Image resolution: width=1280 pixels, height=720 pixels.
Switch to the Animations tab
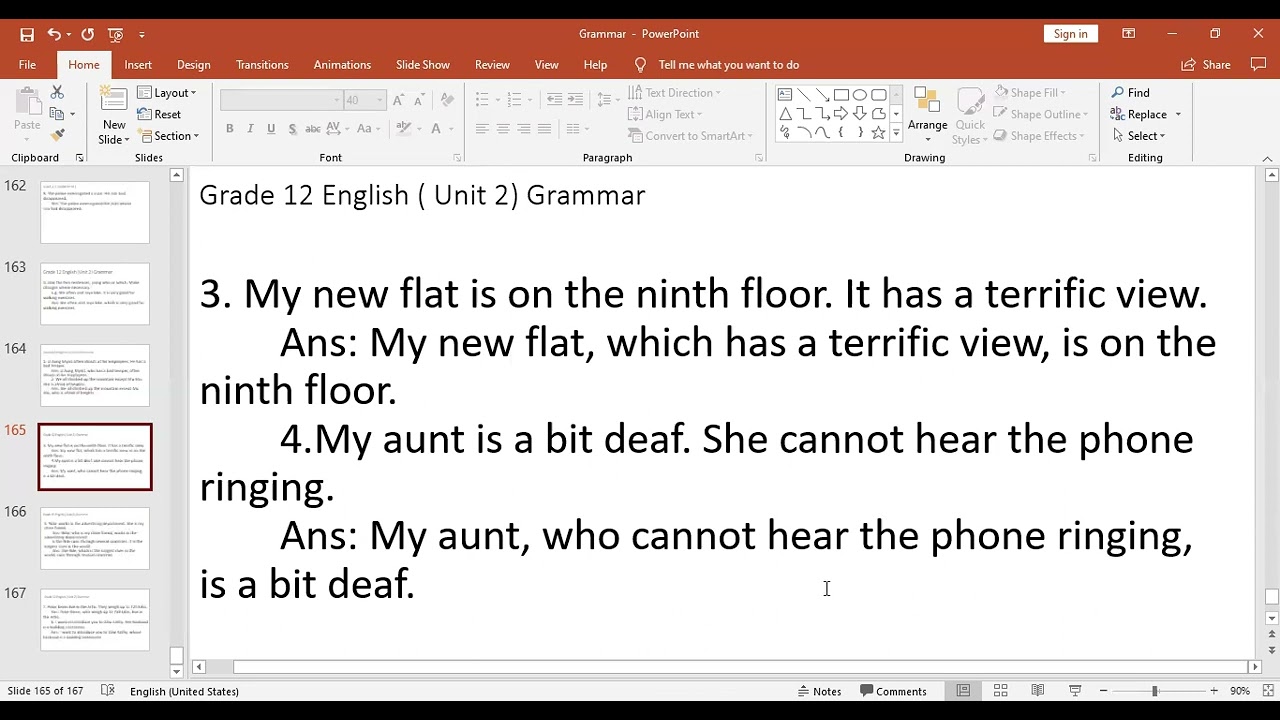point(342,65)
